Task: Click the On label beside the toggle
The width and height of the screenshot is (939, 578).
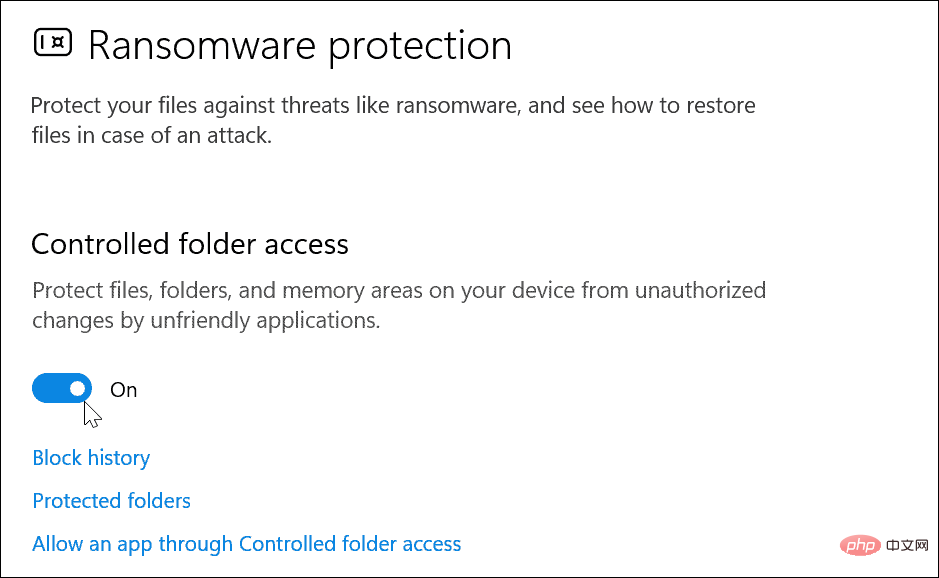Action: click(x=123, y=389)
